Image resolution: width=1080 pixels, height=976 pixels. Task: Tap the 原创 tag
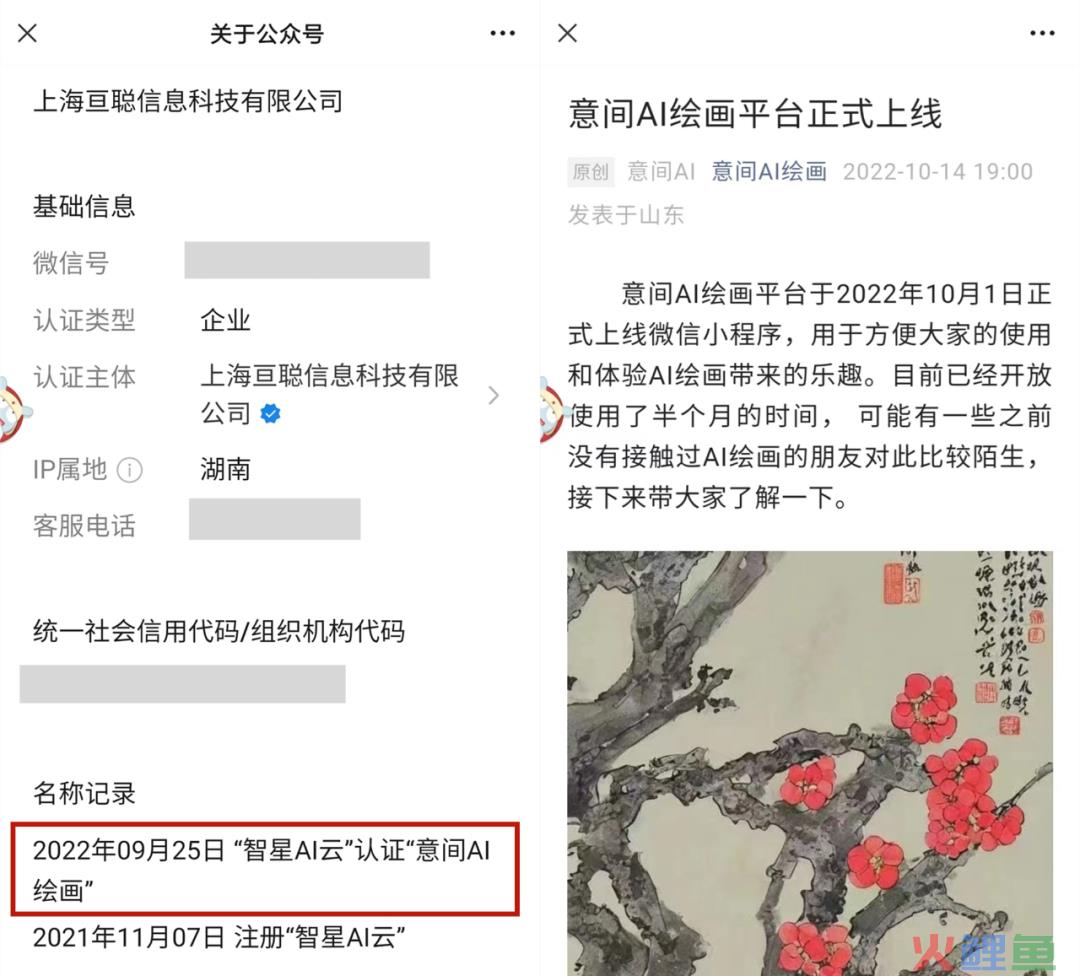pyautogui.click(x=591, y=172)
